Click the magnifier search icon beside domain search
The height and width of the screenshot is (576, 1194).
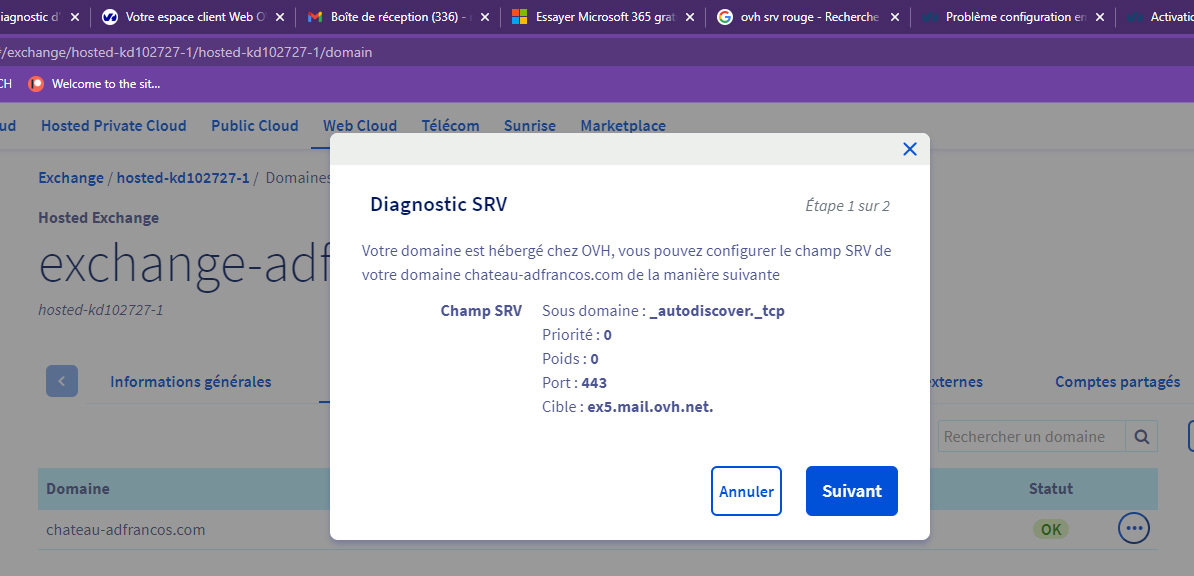(1141, 436)
